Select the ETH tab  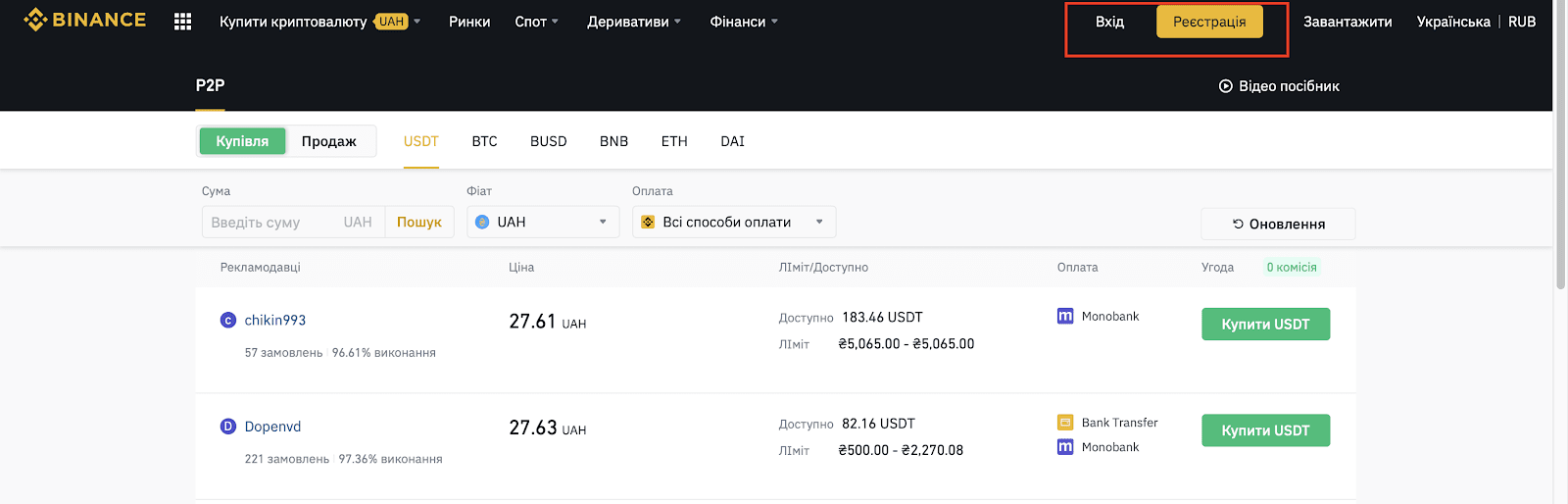point(674,141)
